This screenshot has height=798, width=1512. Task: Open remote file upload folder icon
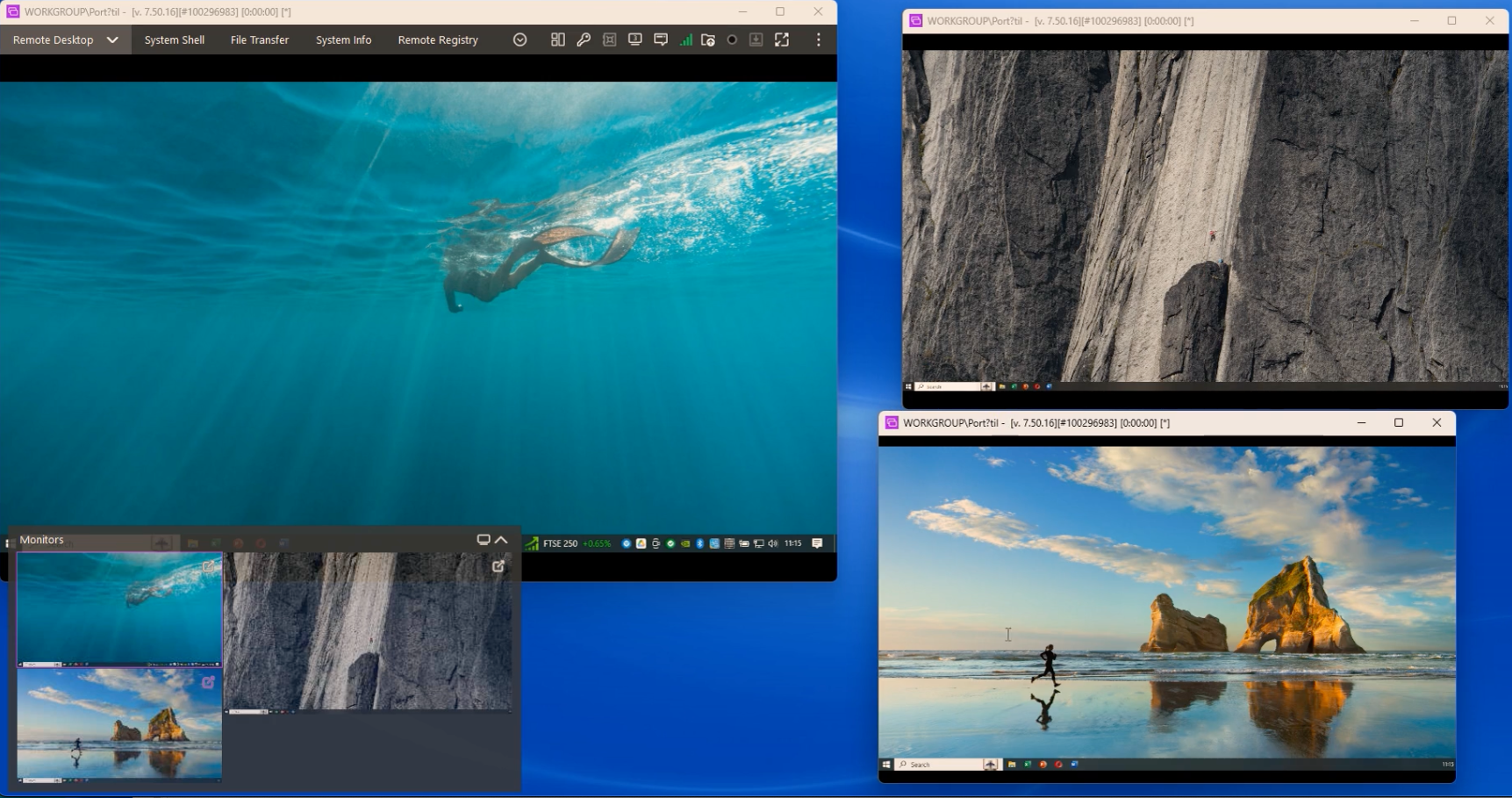tap(708, 40)
